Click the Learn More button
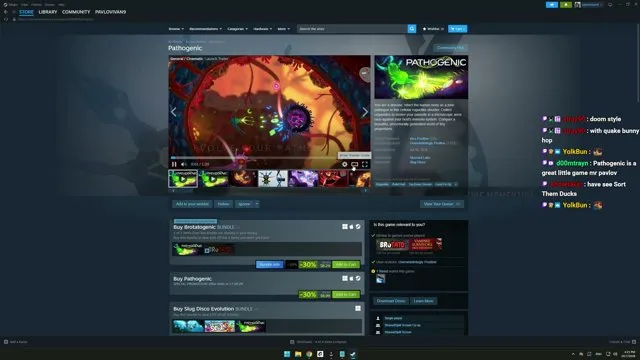The height and width of the screenshot is (360, 640). (x=423, y=301)
